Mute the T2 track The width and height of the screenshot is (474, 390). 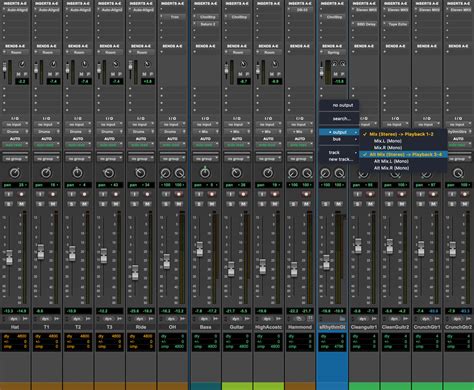pos(84,204)
